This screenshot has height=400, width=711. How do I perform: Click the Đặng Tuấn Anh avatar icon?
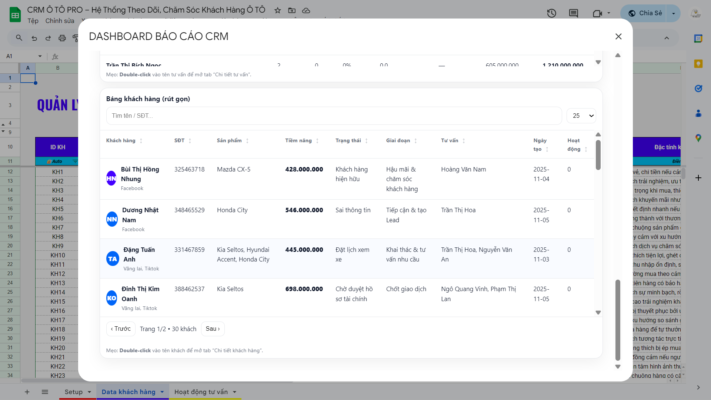pyautogui.click(x=112, y=258)
